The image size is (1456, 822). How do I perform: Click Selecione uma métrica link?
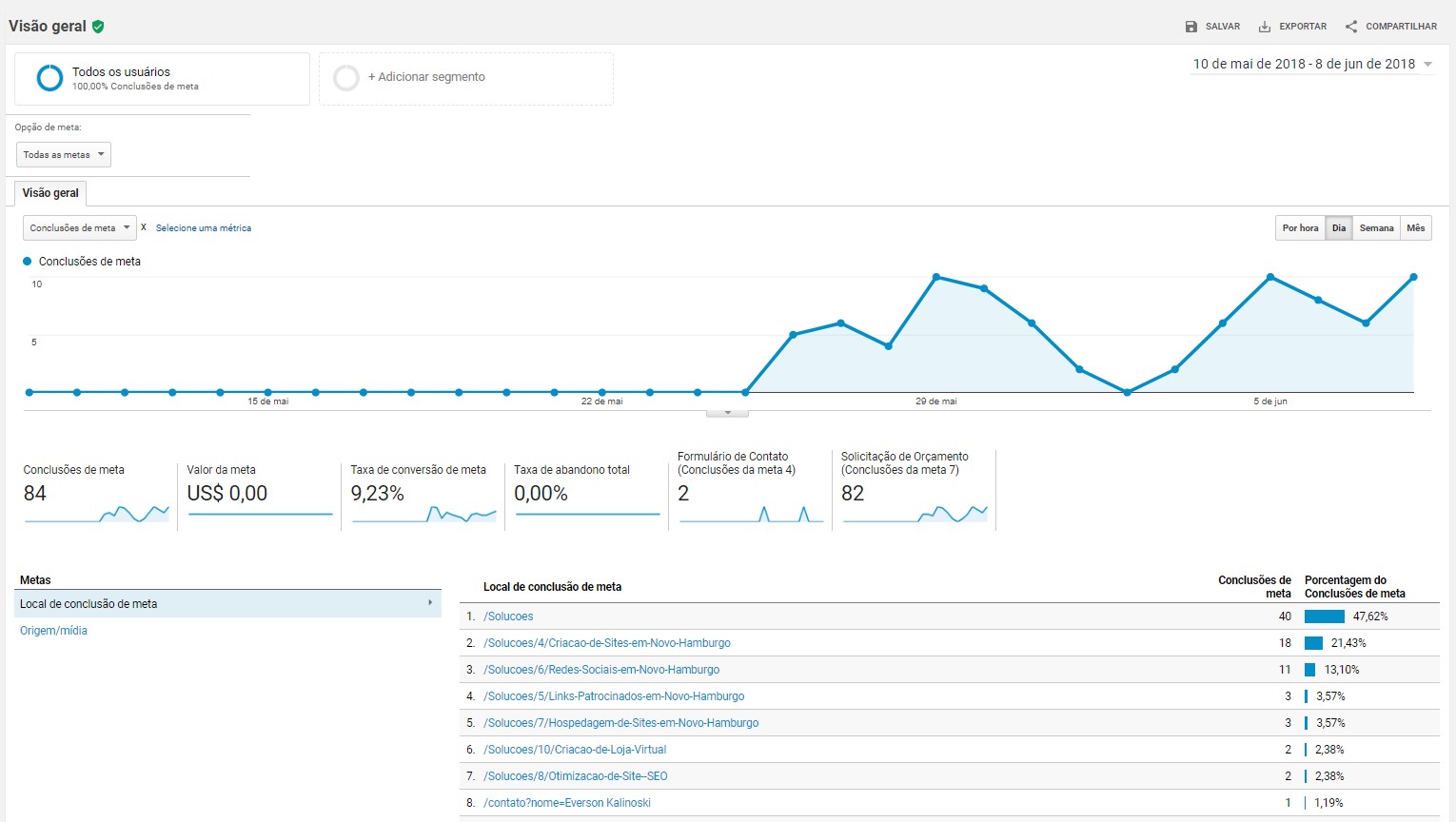point(204,228)
